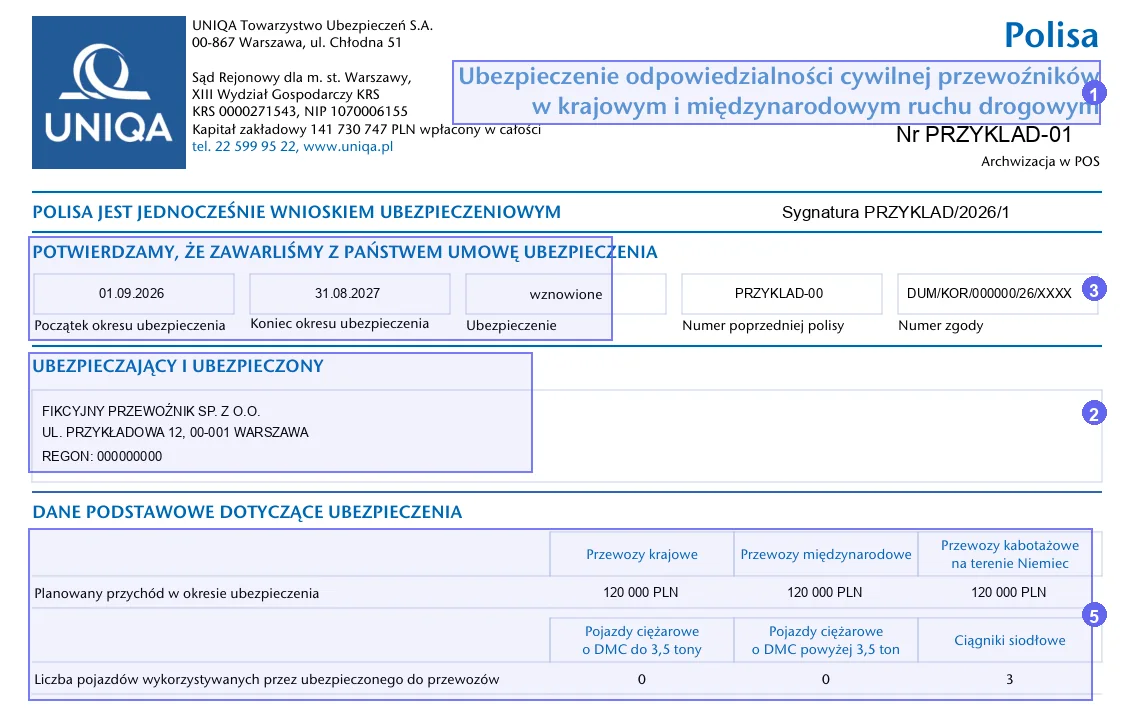Click column header 'Przewozy krajowe'
Image resolution: width=1134 pixels, height=728 pixels.
click(642, 554)
